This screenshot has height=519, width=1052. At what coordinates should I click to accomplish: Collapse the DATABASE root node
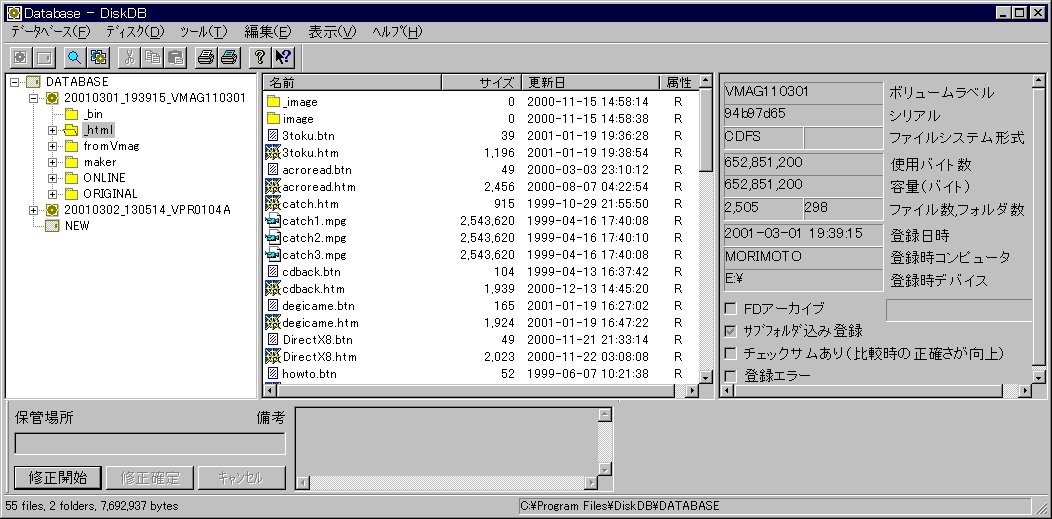tap(15, 82)
